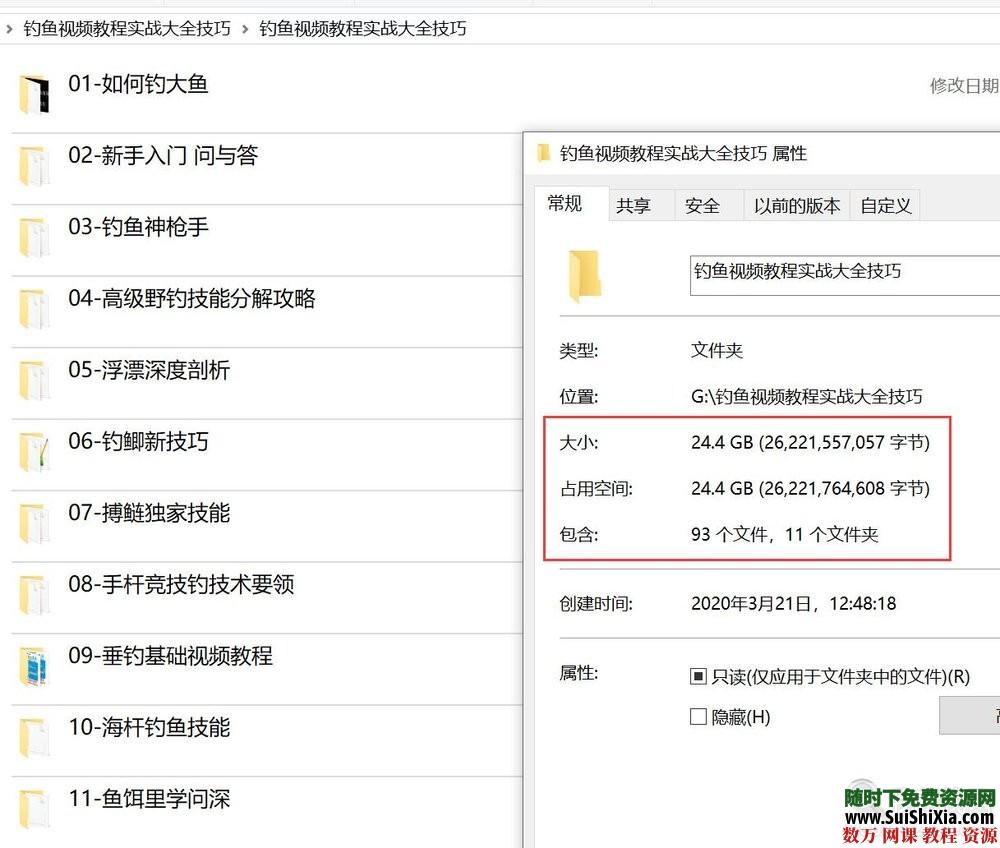Click the "07-搏鲢独家技能" folder icon
The height and width of the screenshot is (848, 1000).
pos(33,523)
